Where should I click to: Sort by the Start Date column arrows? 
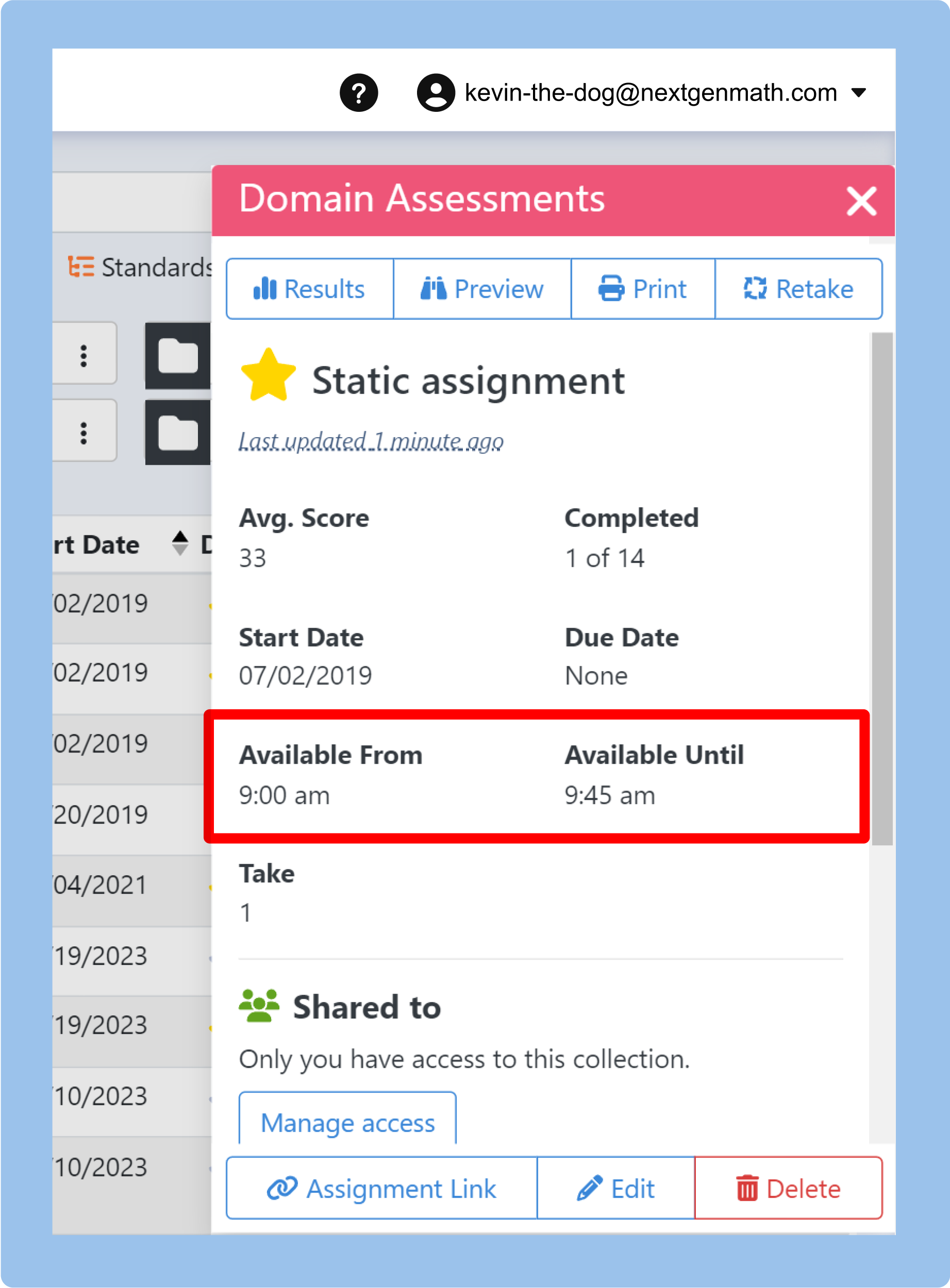coord(180,543)
